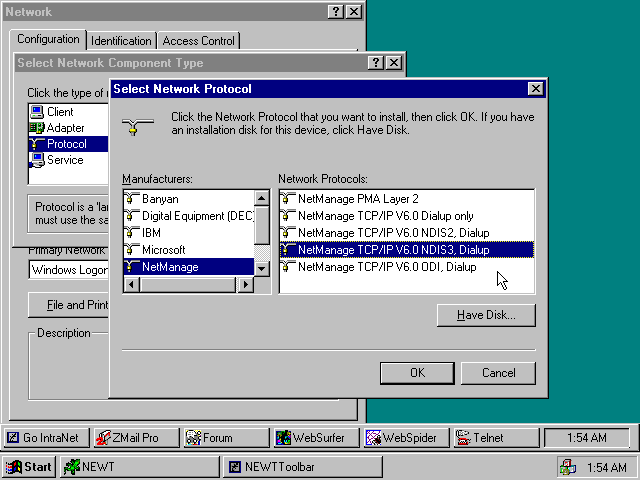Click the Manufacturers vertical scrollbar thumb
Screen dimensions: 640x480
click(x=261, y=225)
